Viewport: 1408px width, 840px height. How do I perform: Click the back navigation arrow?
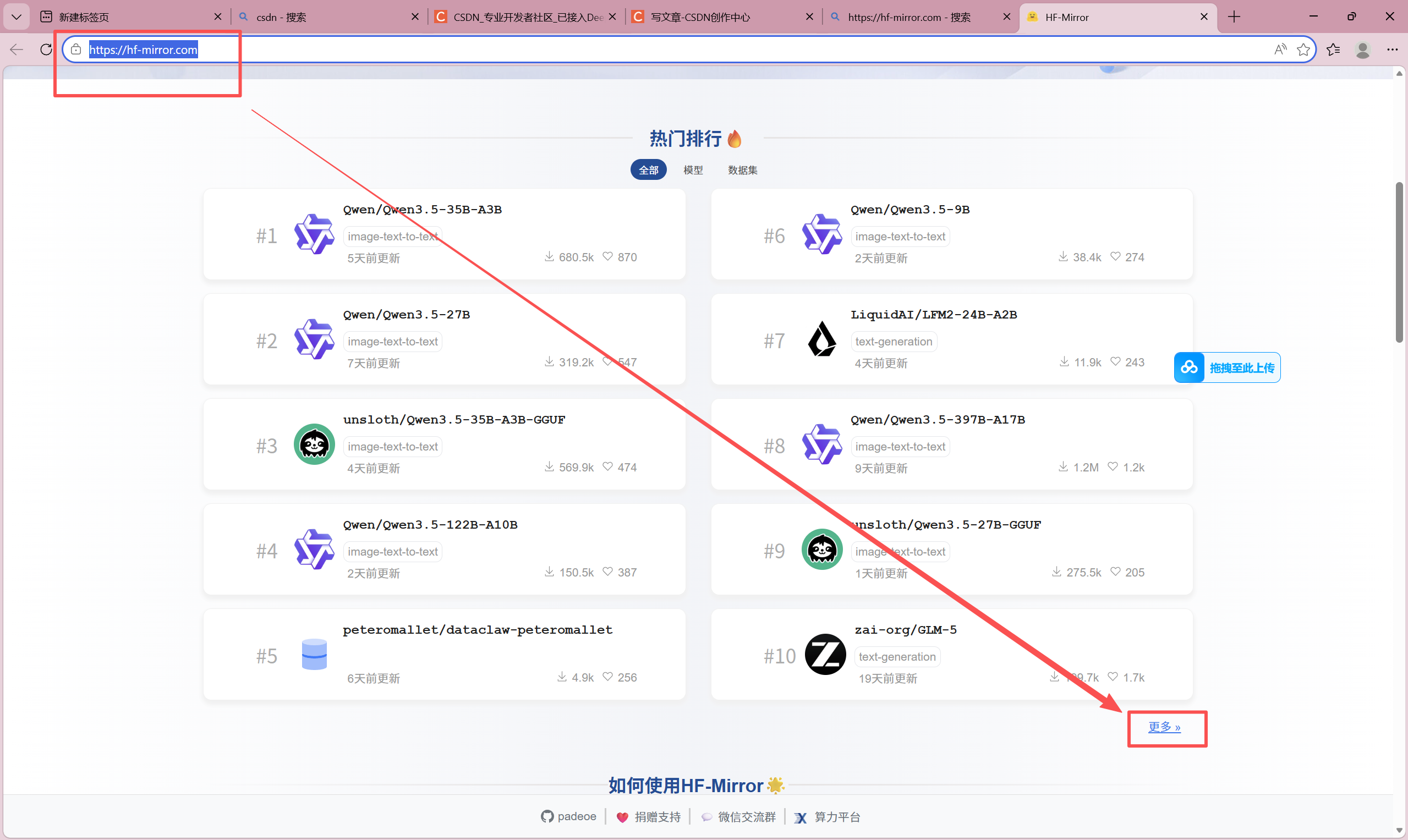pyautogui.click(x=17, y=50)
